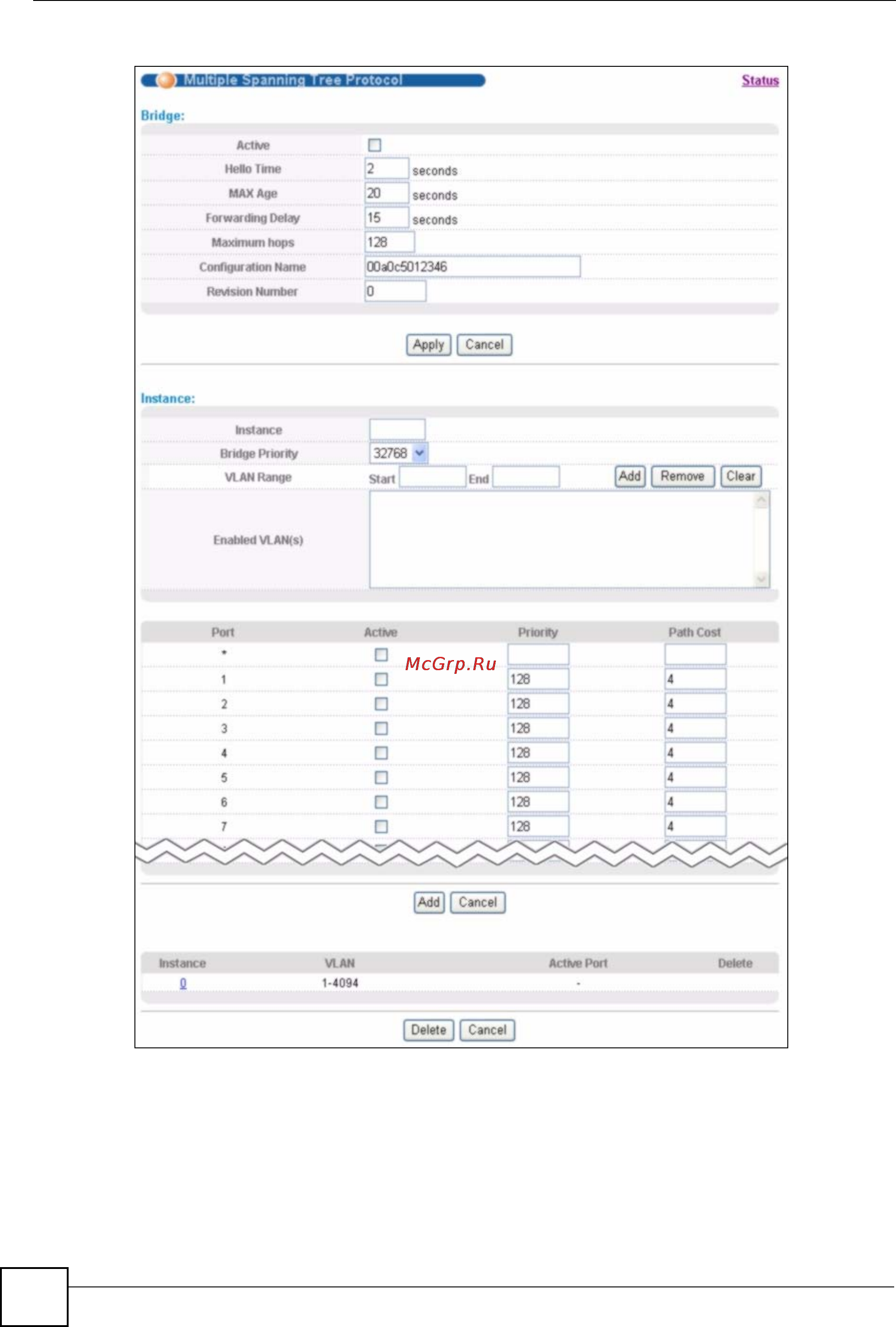Click Priority field for port 2
The height and width of the screenshot is (1327, 896).
(x=538, y=703)
